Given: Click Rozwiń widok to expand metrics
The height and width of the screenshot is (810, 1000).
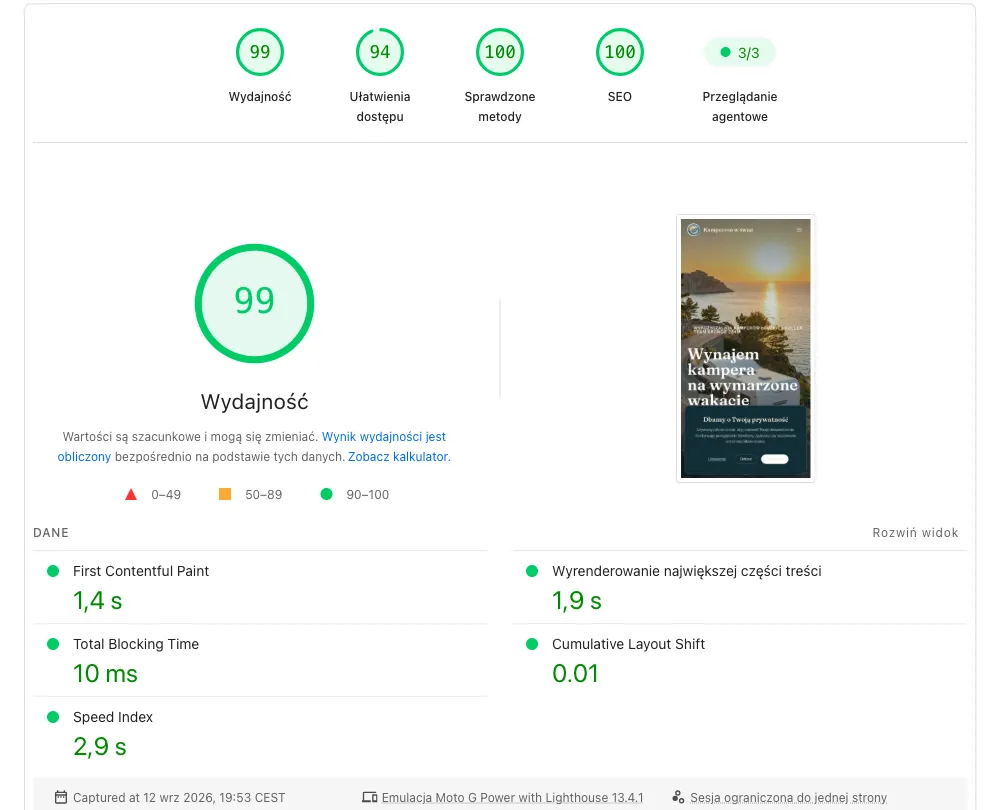Looking at the screenshot, I should coord(915,533).
